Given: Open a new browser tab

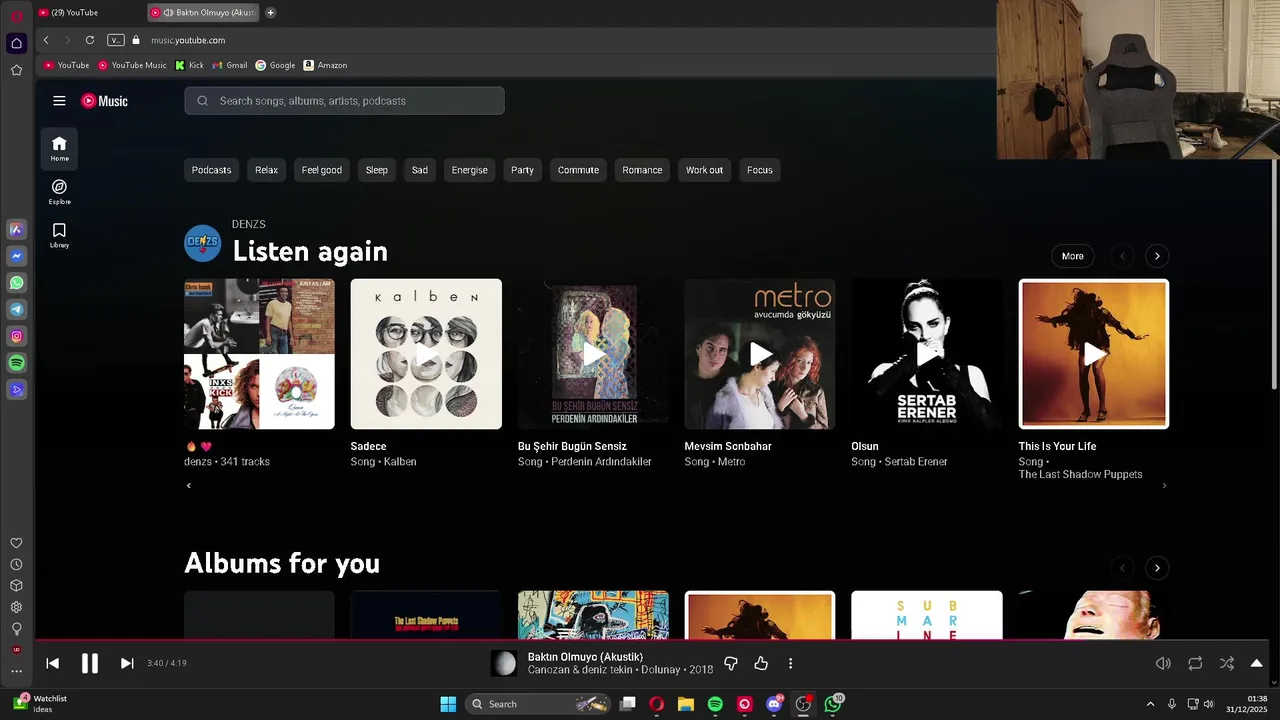Looking at the screenshot, I should pyautogui.click(x=270, y=12).
